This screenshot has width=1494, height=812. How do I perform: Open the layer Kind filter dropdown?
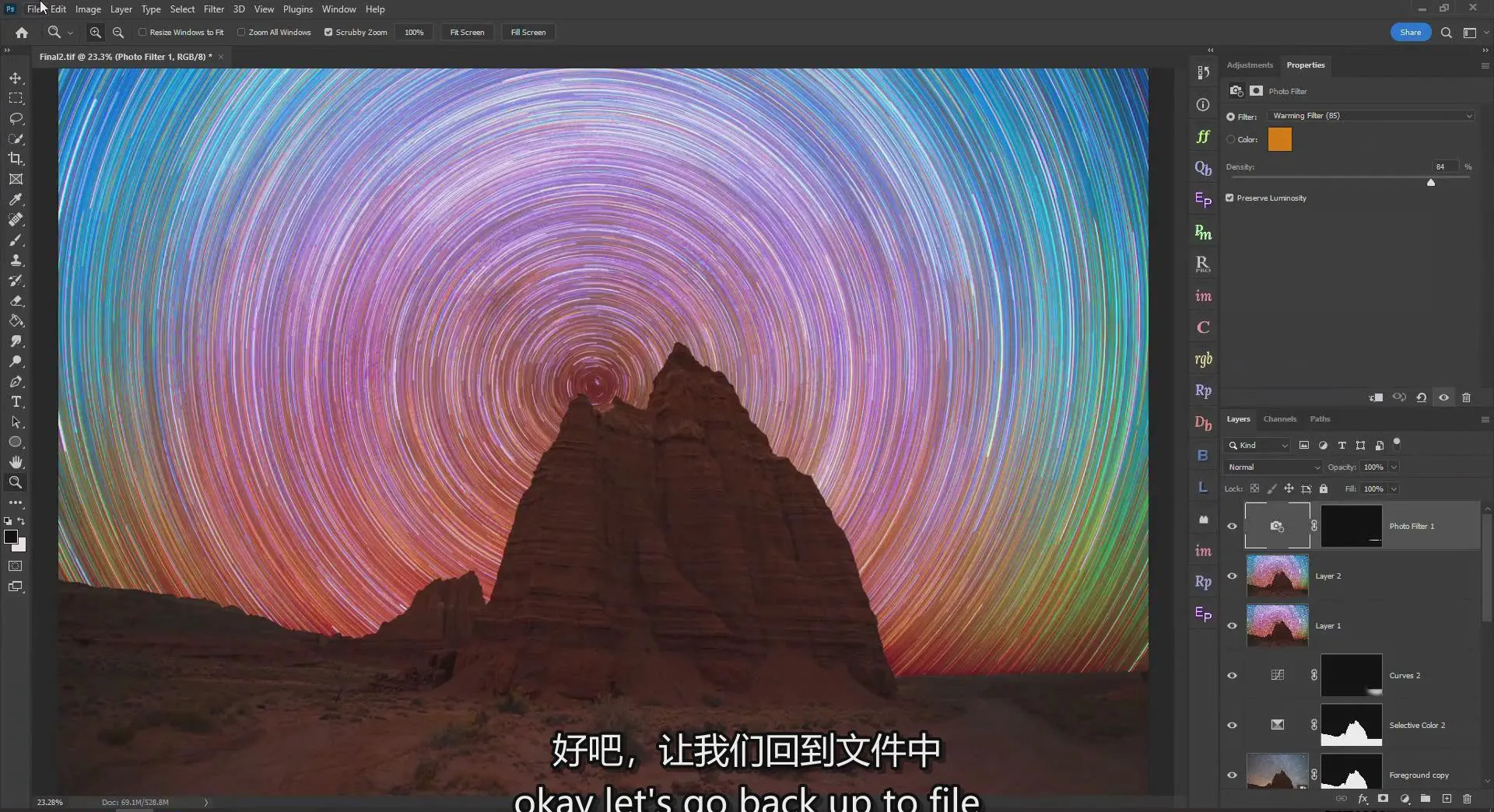click(1258, 446)
